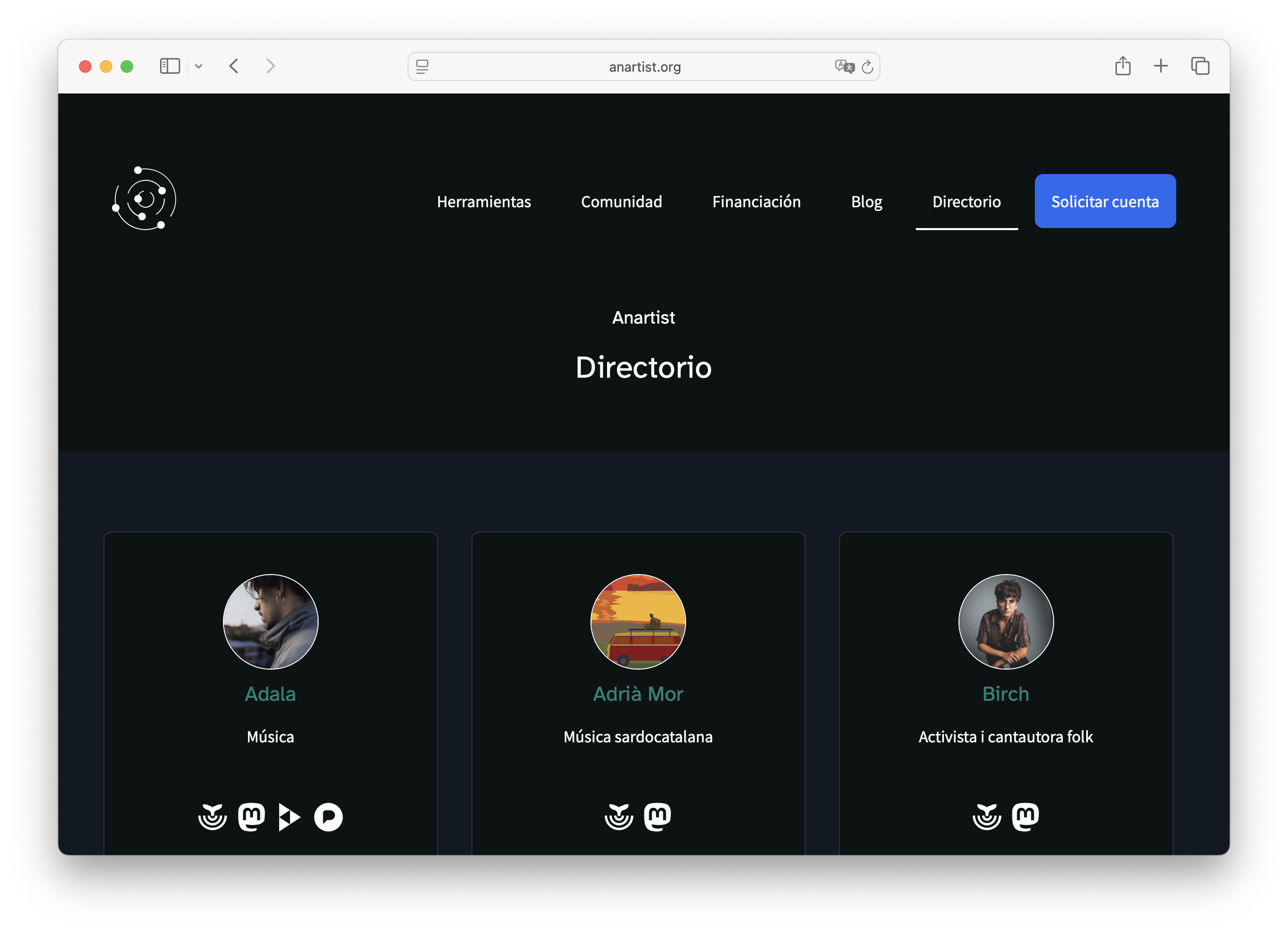1288x932 pixels.
Task: Open Birch's Mastodon icon
Action: click(1025, 817)
